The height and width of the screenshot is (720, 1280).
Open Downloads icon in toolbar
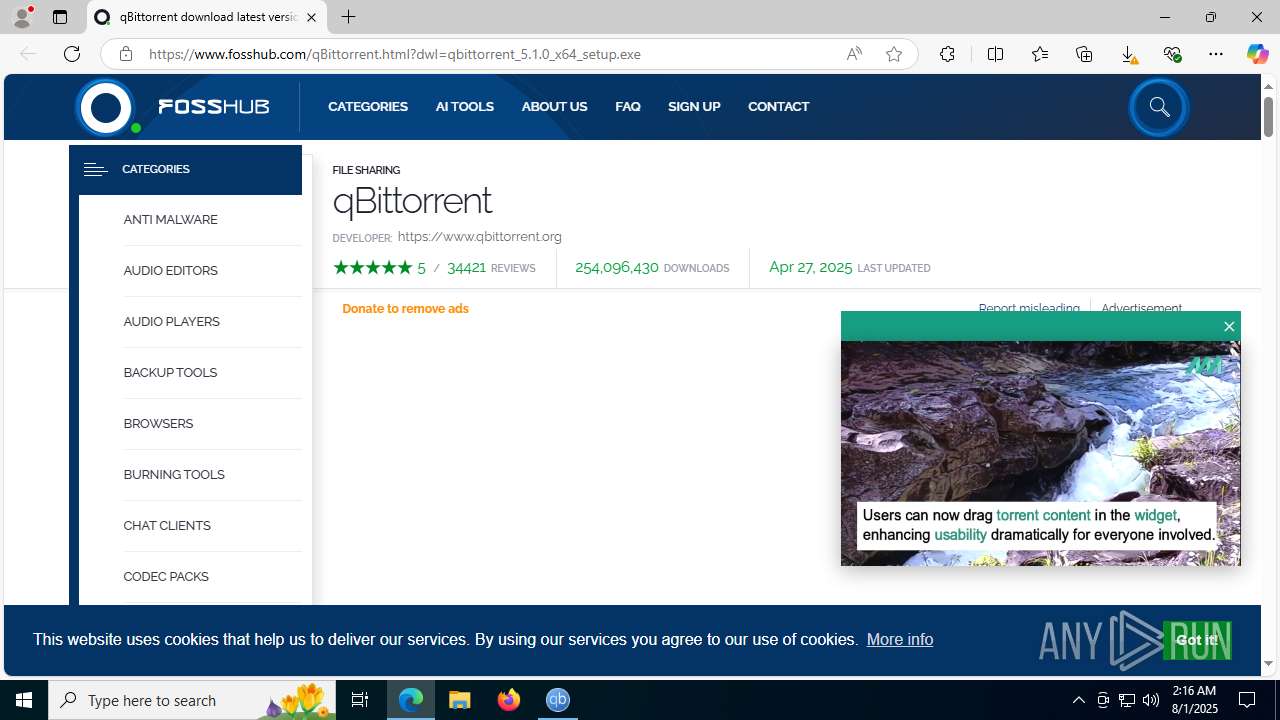pos(1128,54)
